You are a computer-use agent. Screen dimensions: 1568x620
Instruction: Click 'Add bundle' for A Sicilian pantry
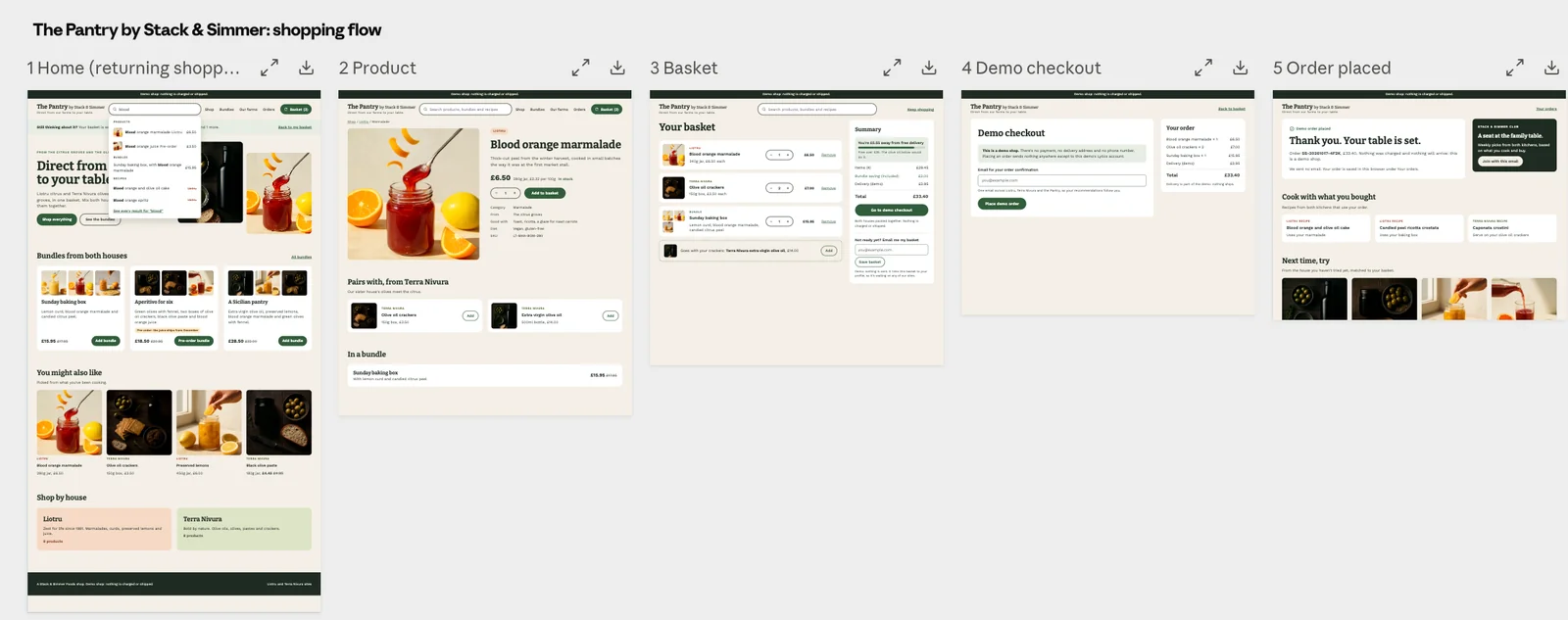tap(292, 341)
